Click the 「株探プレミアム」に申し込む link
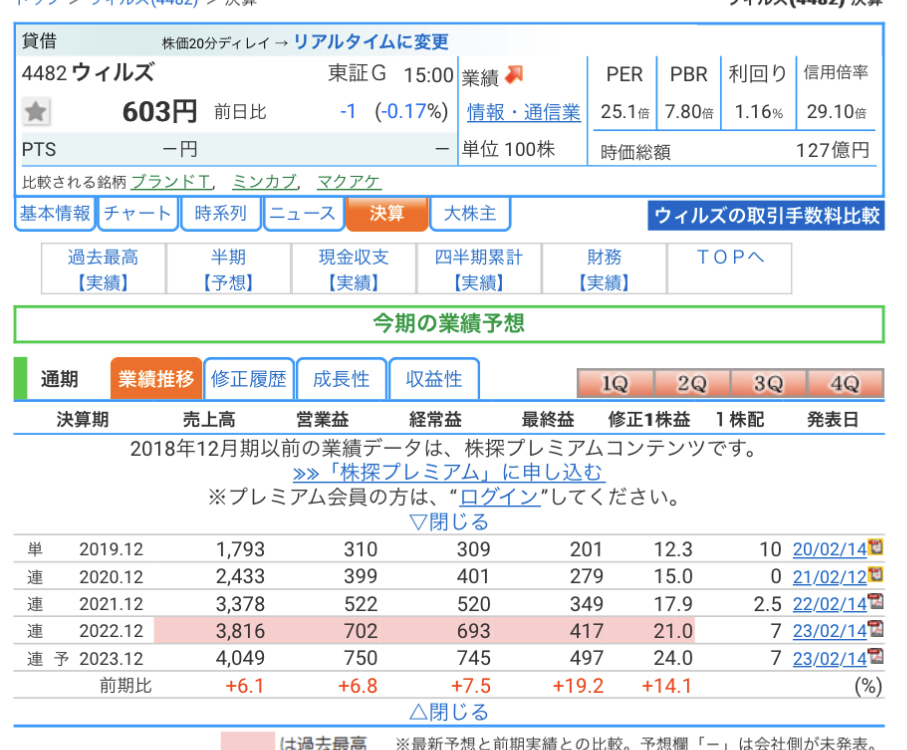907x750 pixels. (x=449, y=473)
